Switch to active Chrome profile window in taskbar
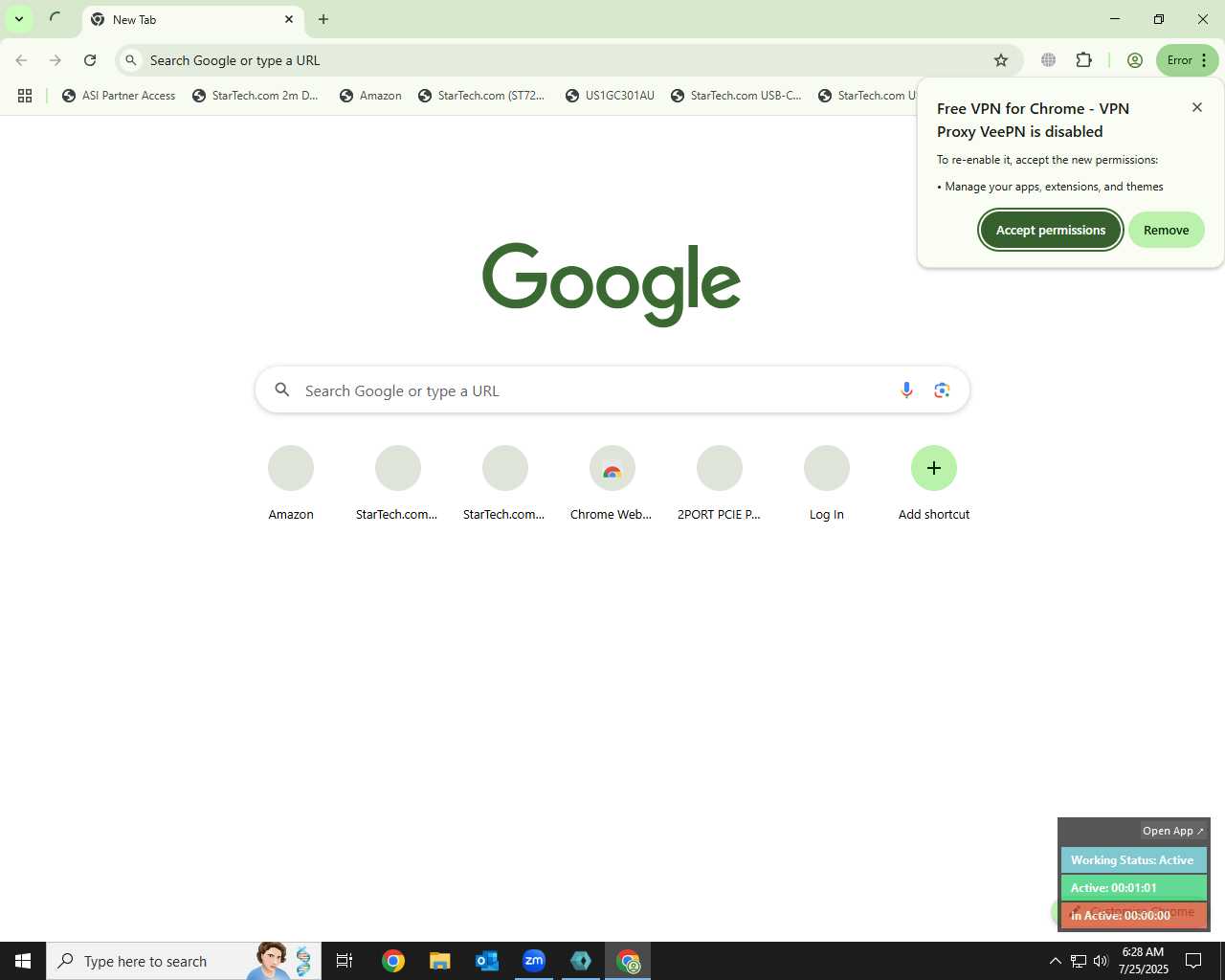This screenshot has width=1225, height=980. coord(628,961)
